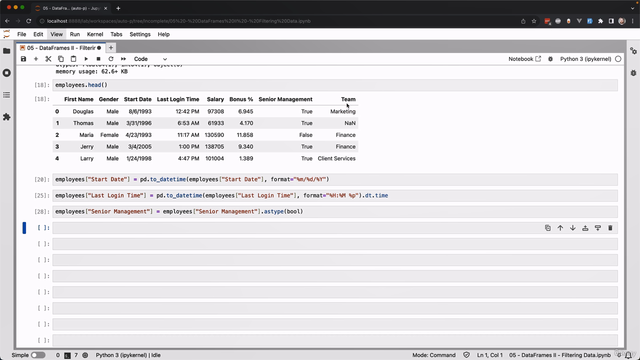Open a new browser tab
The height and width of the screenshot is (360, 640).
tap(118, 8)
